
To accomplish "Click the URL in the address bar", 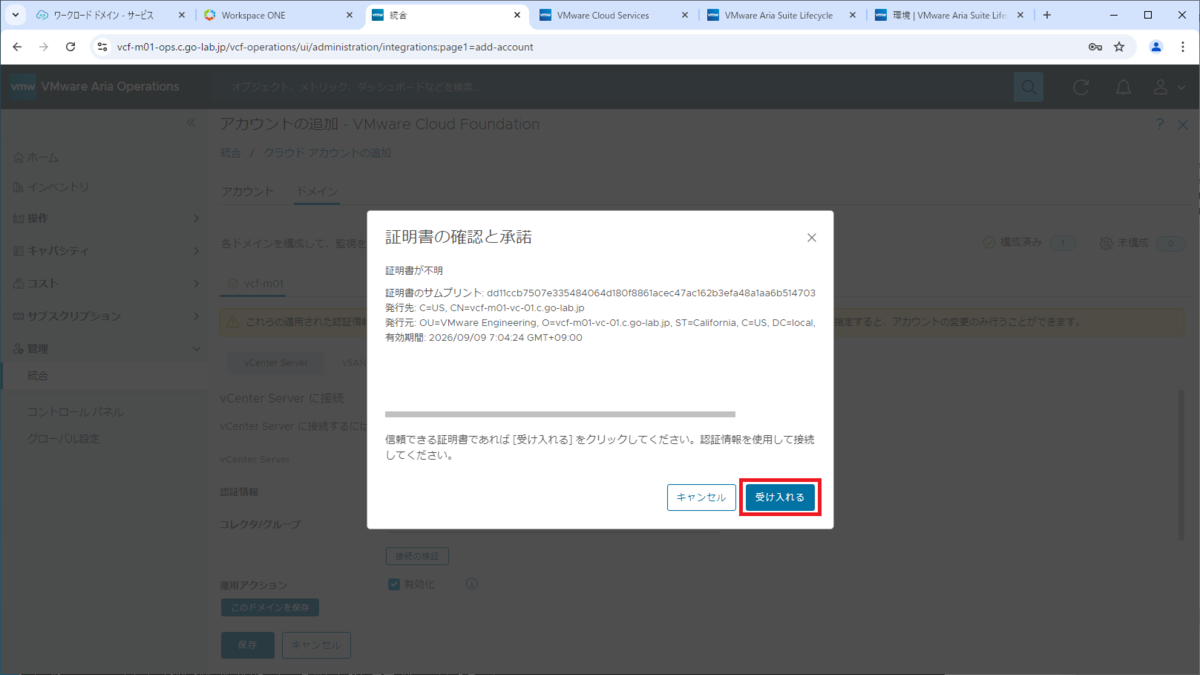I will [325, 47].
